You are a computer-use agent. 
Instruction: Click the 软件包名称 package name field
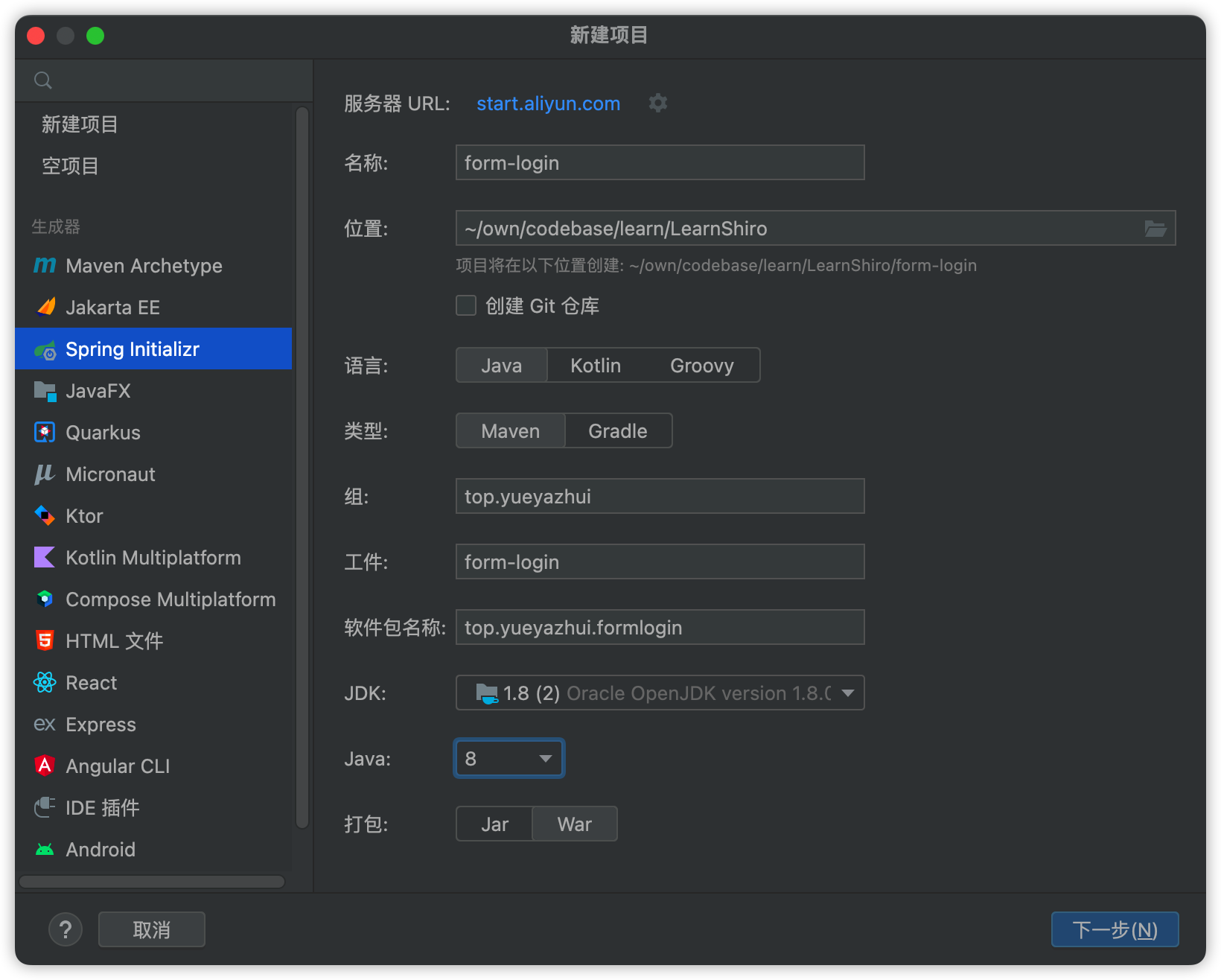coord(660,627)
